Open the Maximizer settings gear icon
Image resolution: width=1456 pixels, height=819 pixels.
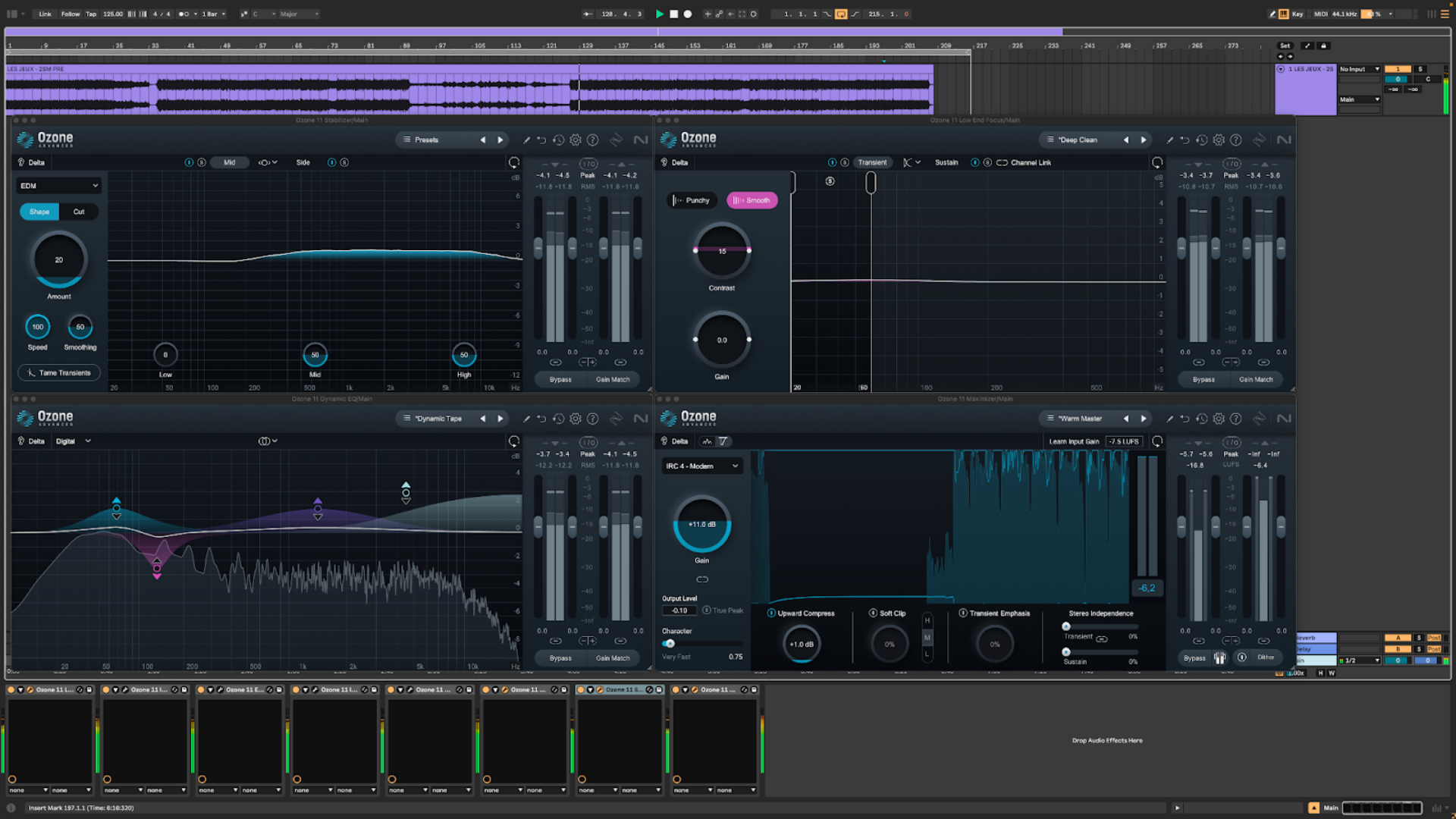tap(1218, 418)
